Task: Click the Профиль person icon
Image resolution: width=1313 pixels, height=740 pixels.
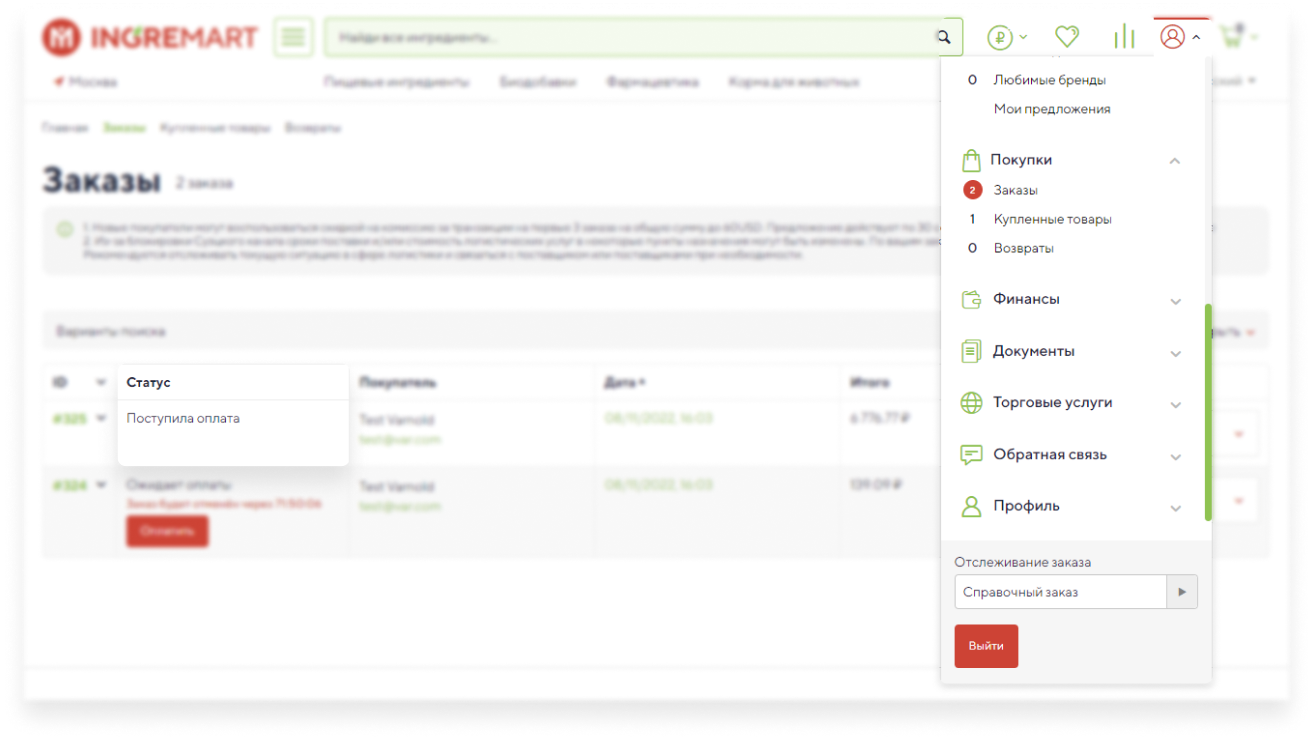Action: click(x=971, y=506)
